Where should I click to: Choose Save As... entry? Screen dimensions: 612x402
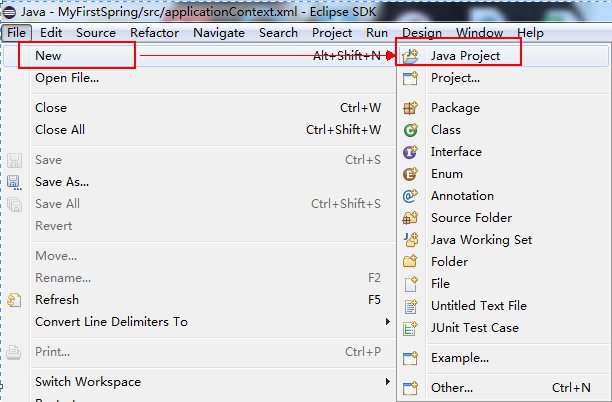coord(199,182)
